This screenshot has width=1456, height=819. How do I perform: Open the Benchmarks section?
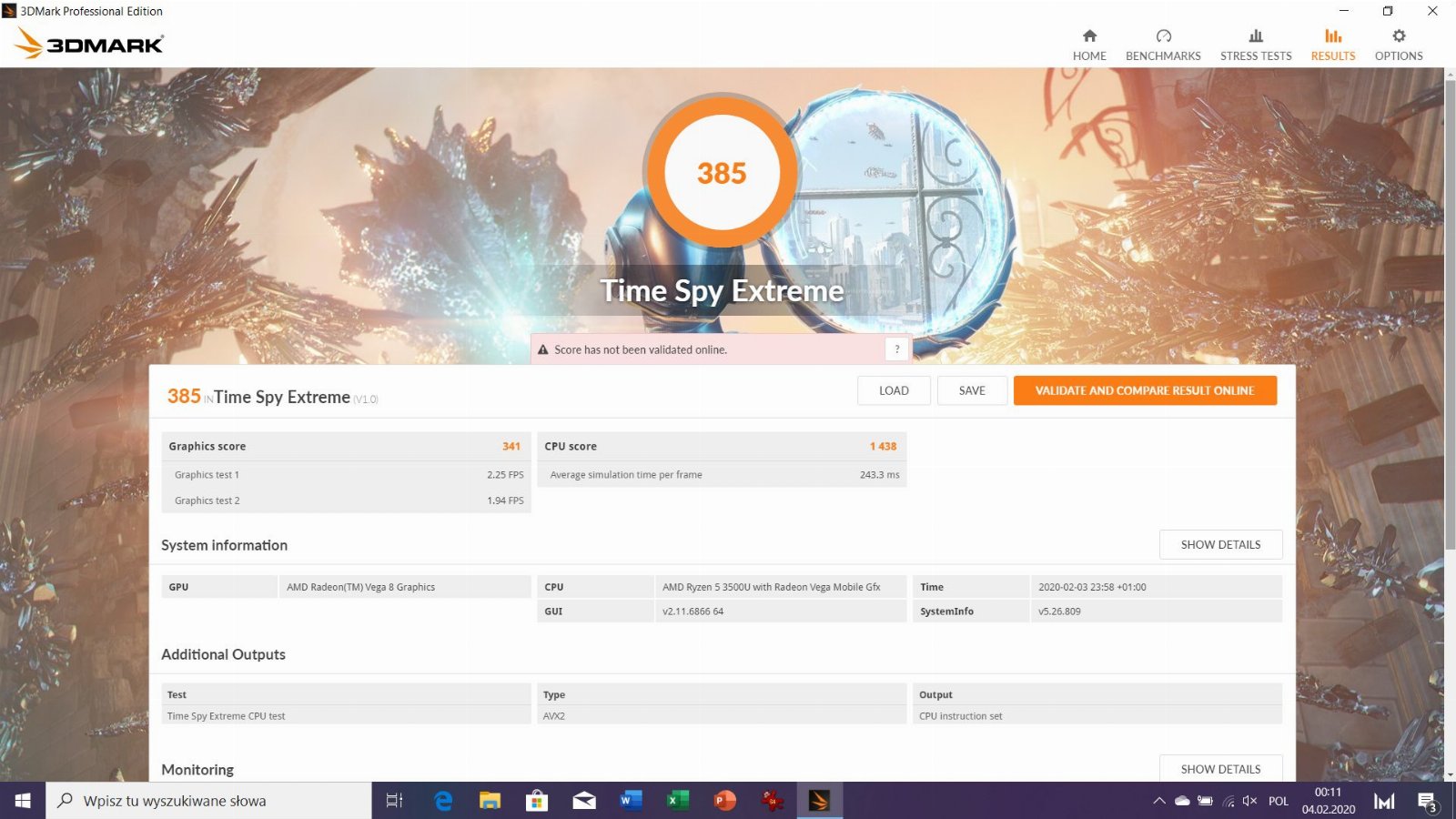click(1163, 45)
